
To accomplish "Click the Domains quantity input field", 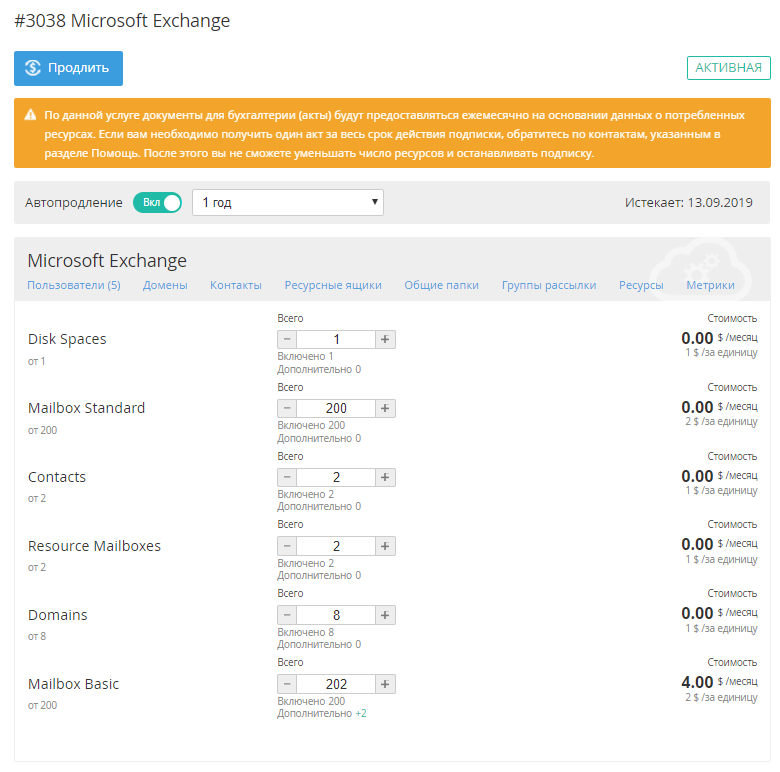I will (336, 615).
